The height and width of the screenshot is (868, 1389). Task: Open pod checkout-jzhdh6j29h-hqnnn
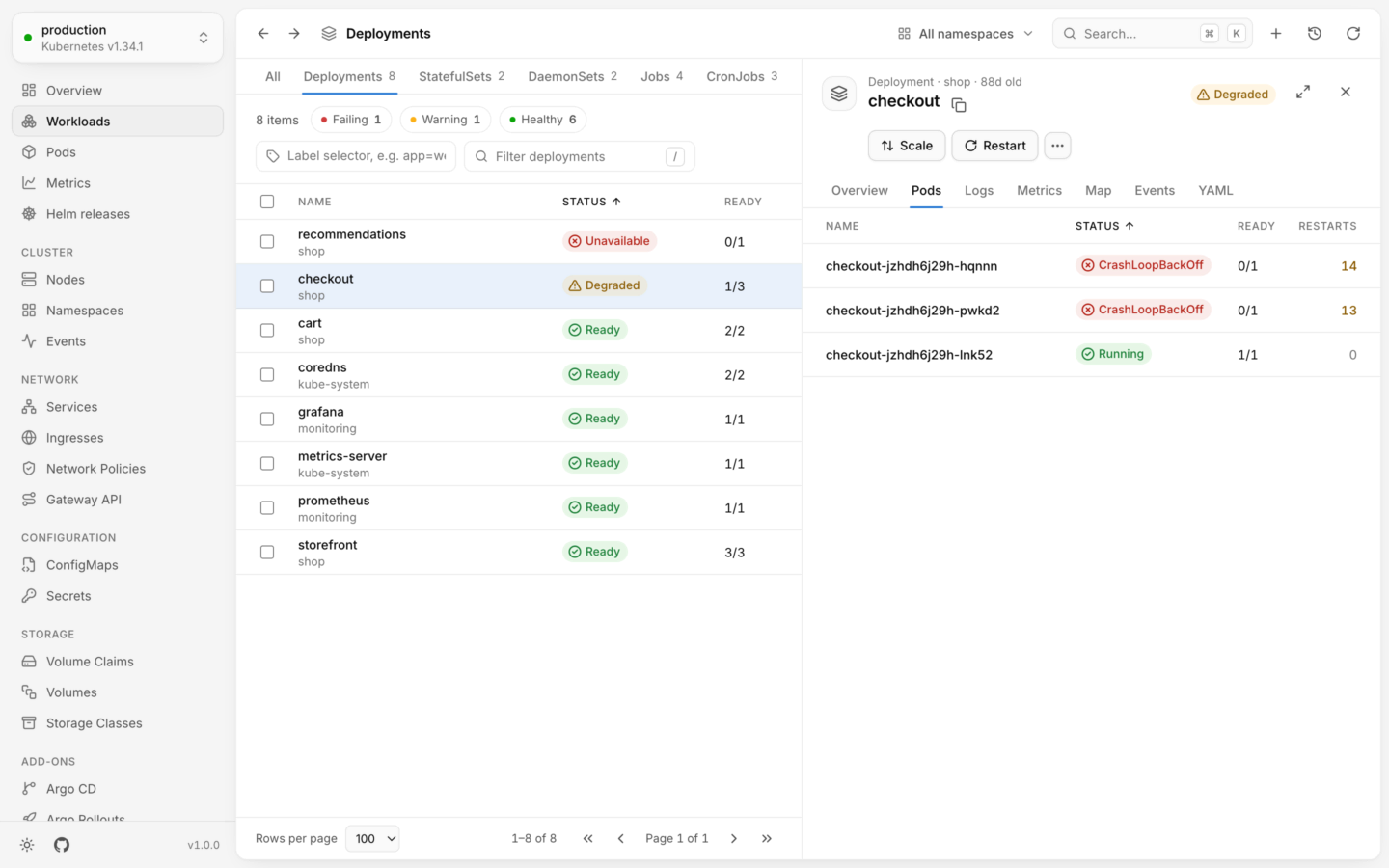[1091, 265]
